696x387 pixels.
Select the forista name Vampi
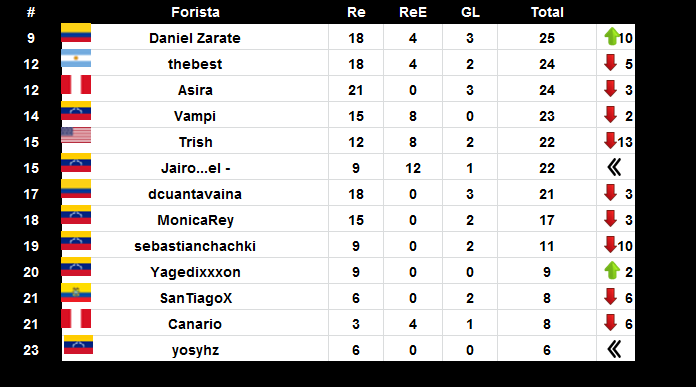[x=195, y=116]
